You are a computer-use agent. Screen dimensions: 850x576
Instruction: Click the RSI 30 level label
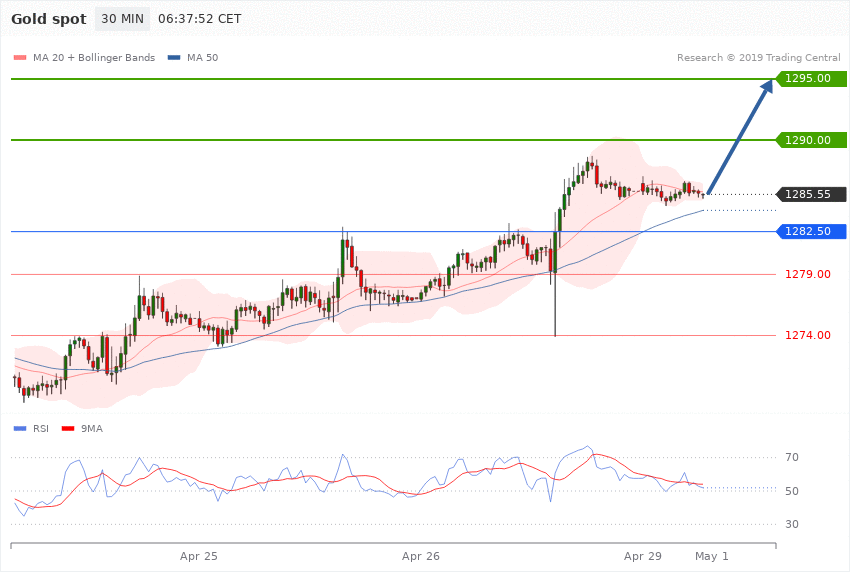coord(791,525)
